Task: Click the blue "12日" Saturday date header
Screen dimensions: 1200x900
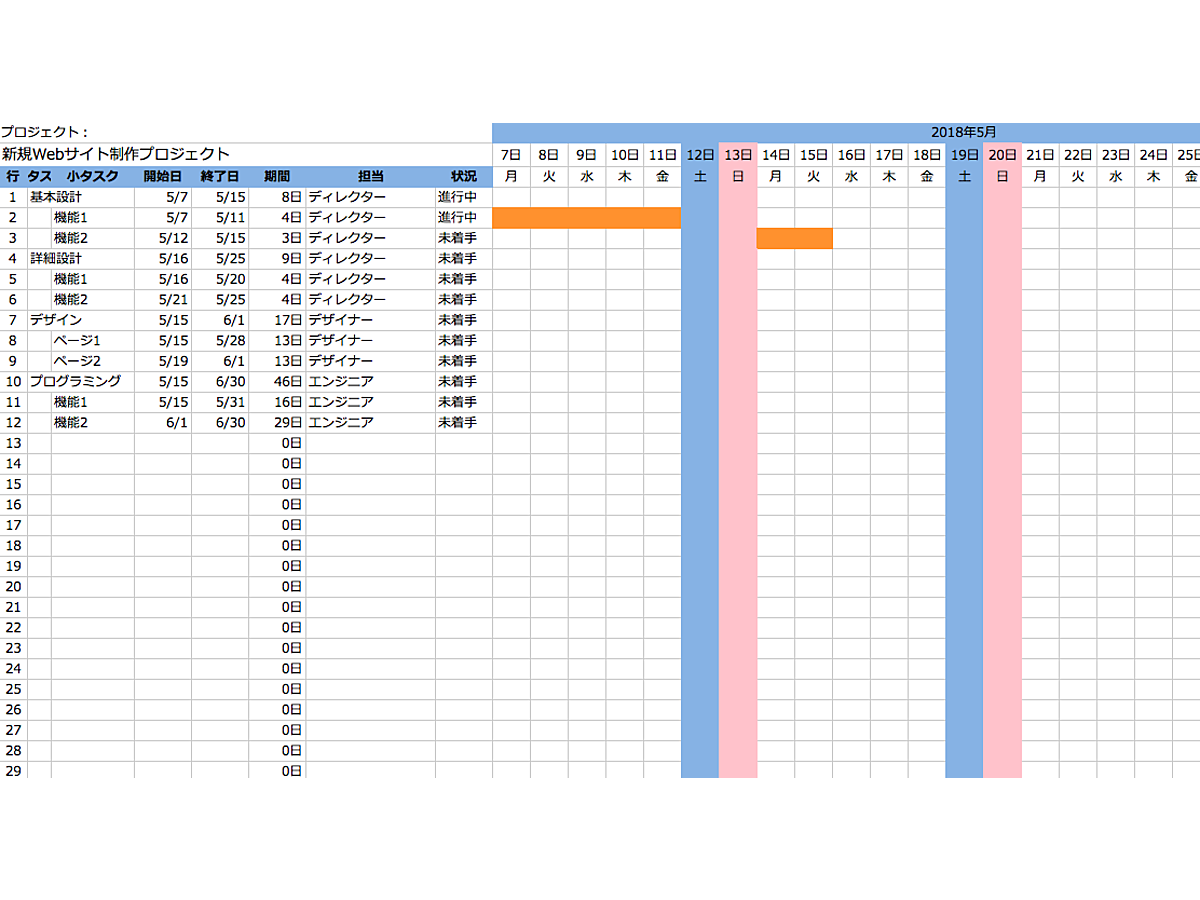Action: click(700, 155)
